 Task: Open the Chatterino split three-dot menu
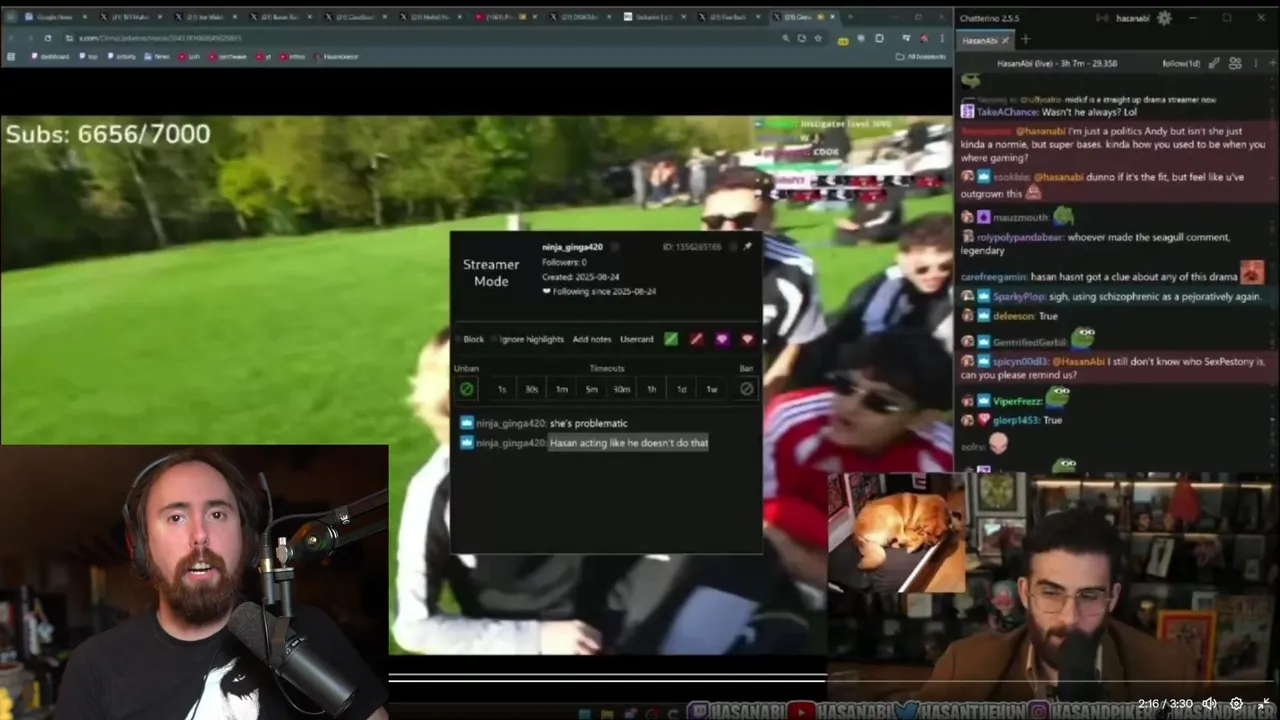[x=1256, y=63]
